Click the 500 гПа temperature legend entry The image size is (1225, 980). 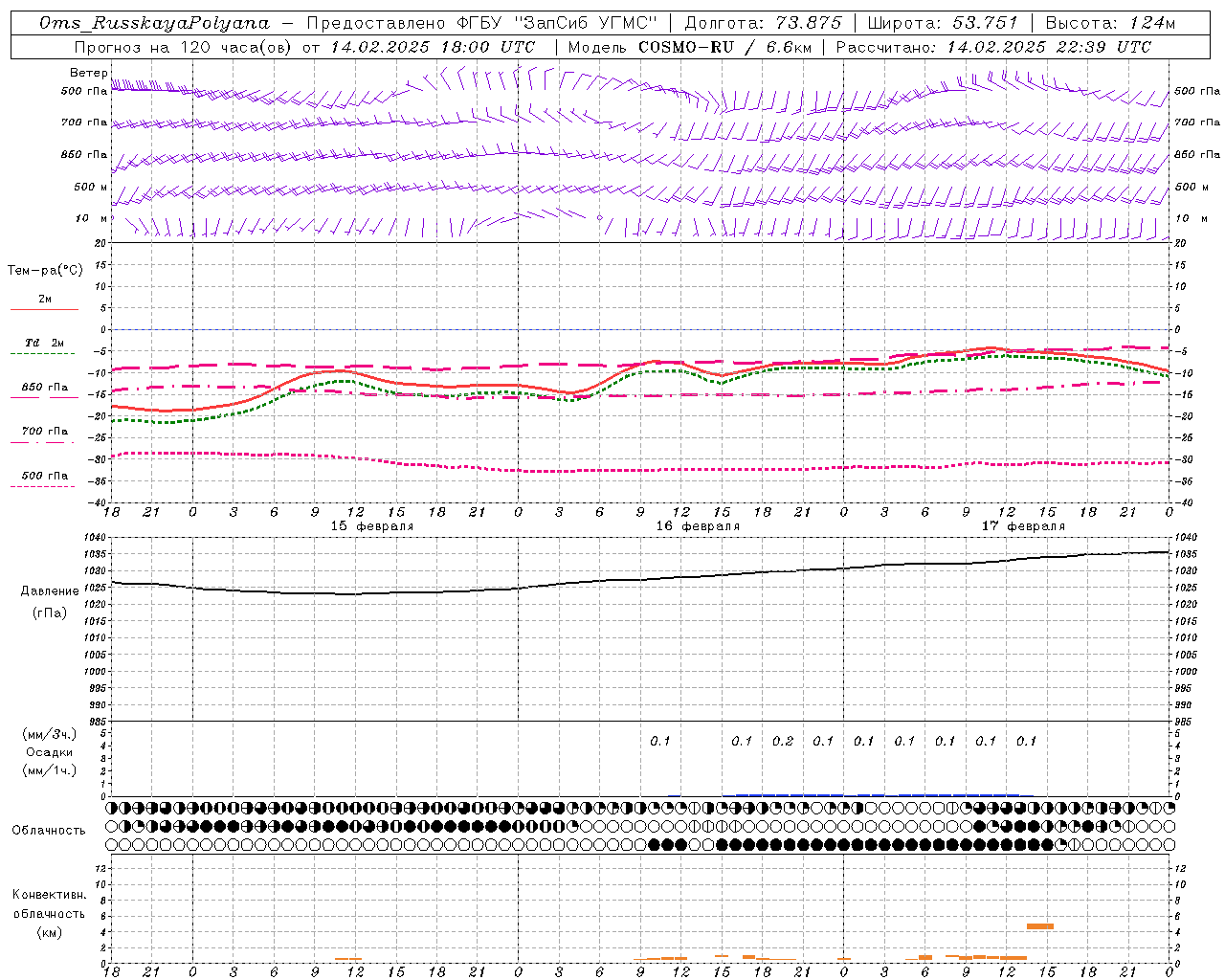click(45, 476)
